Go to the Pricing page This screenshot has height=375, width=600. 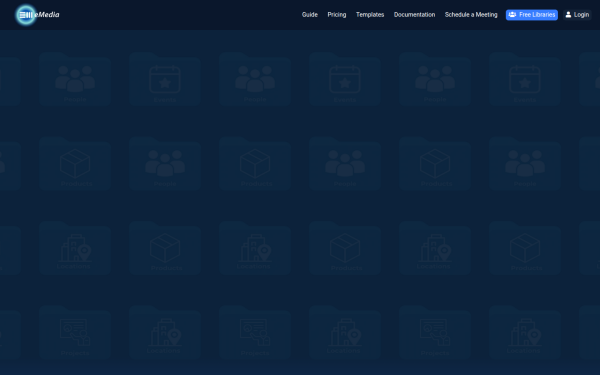337,15
